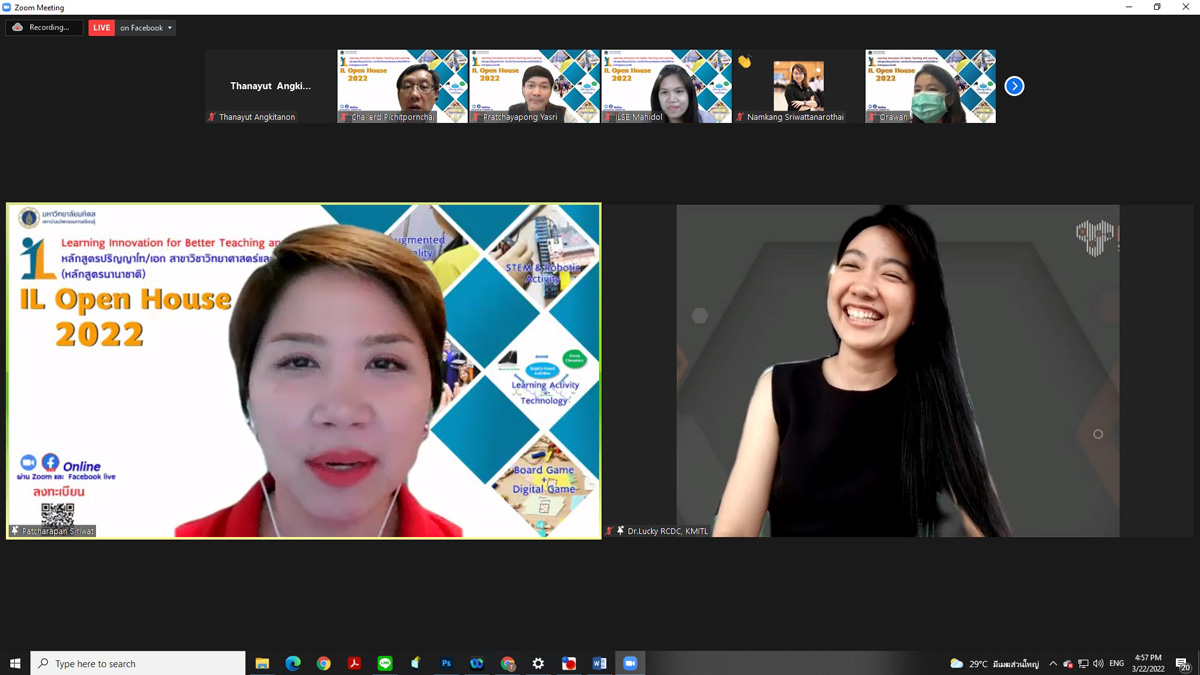Click Pratchayapong Yasri's video thumbnail
Viewport: 1200px width, 675px height.
coord(534,86)
